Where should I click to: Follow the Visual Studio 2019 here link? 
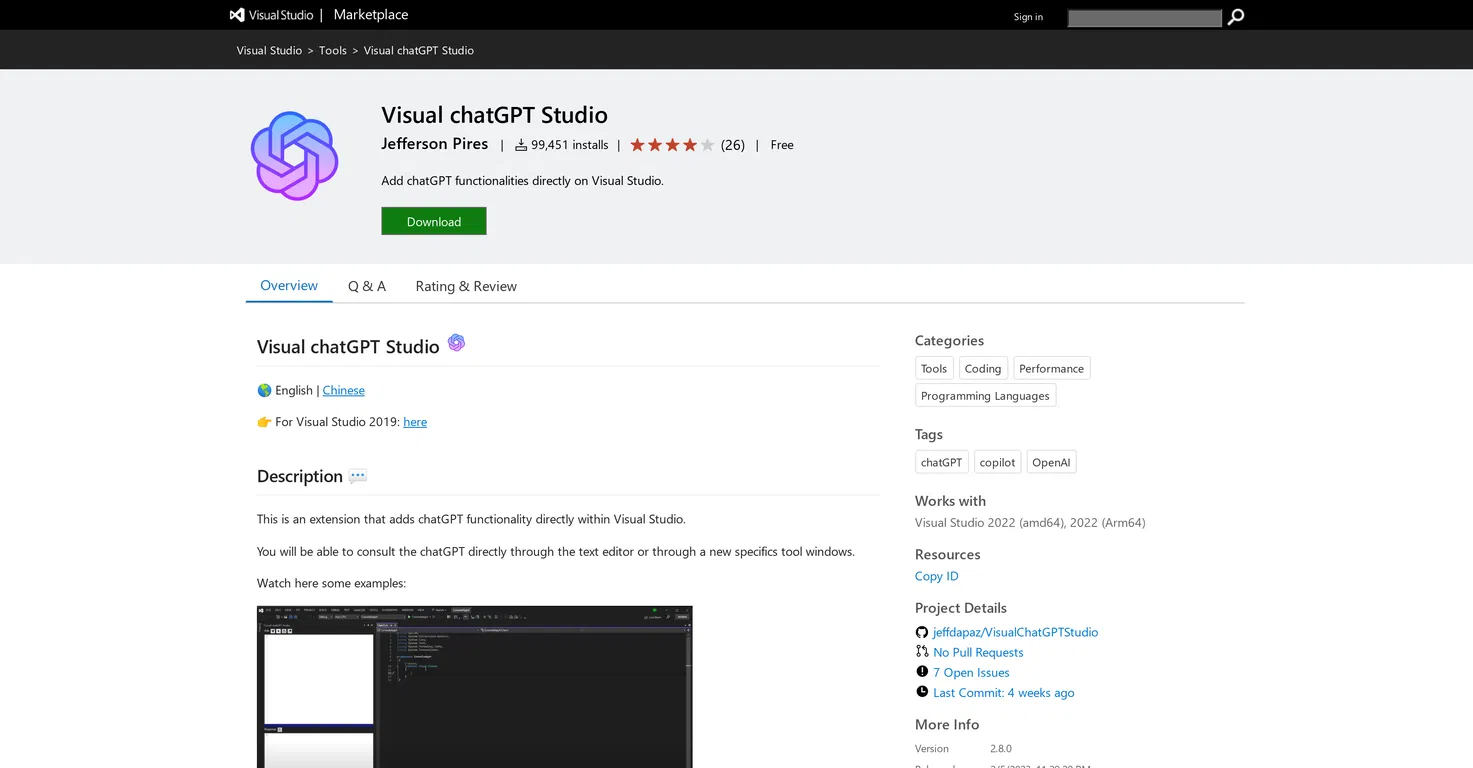click(415, 422)
